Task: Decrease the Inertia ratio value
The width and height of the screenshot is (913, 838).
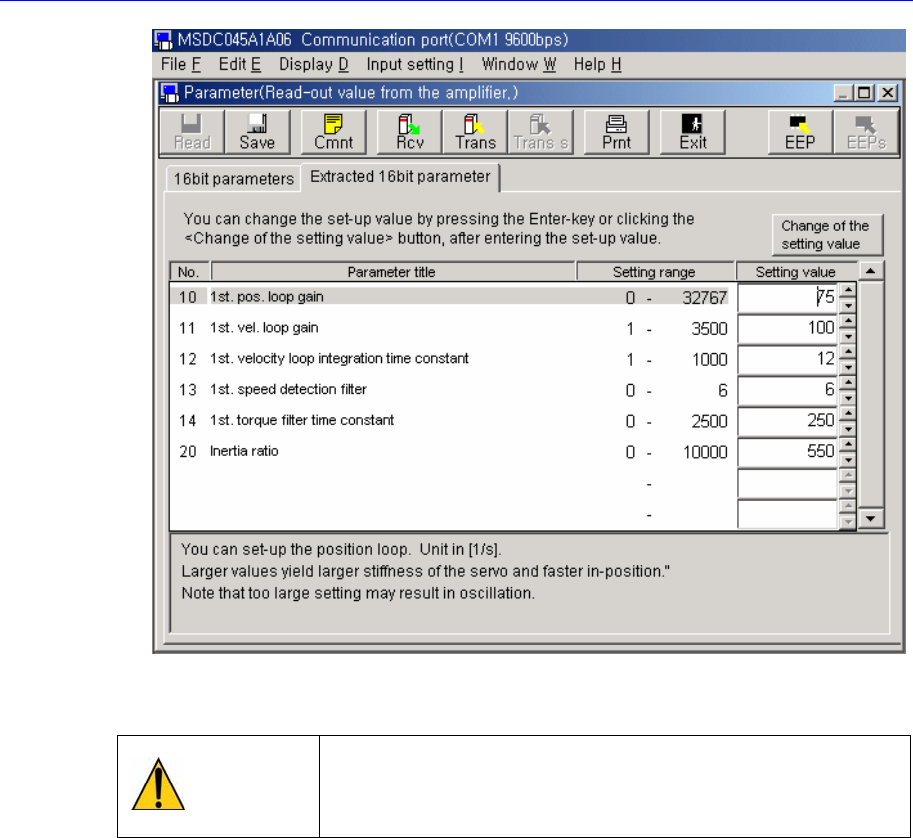Action: tap(848, 459)
